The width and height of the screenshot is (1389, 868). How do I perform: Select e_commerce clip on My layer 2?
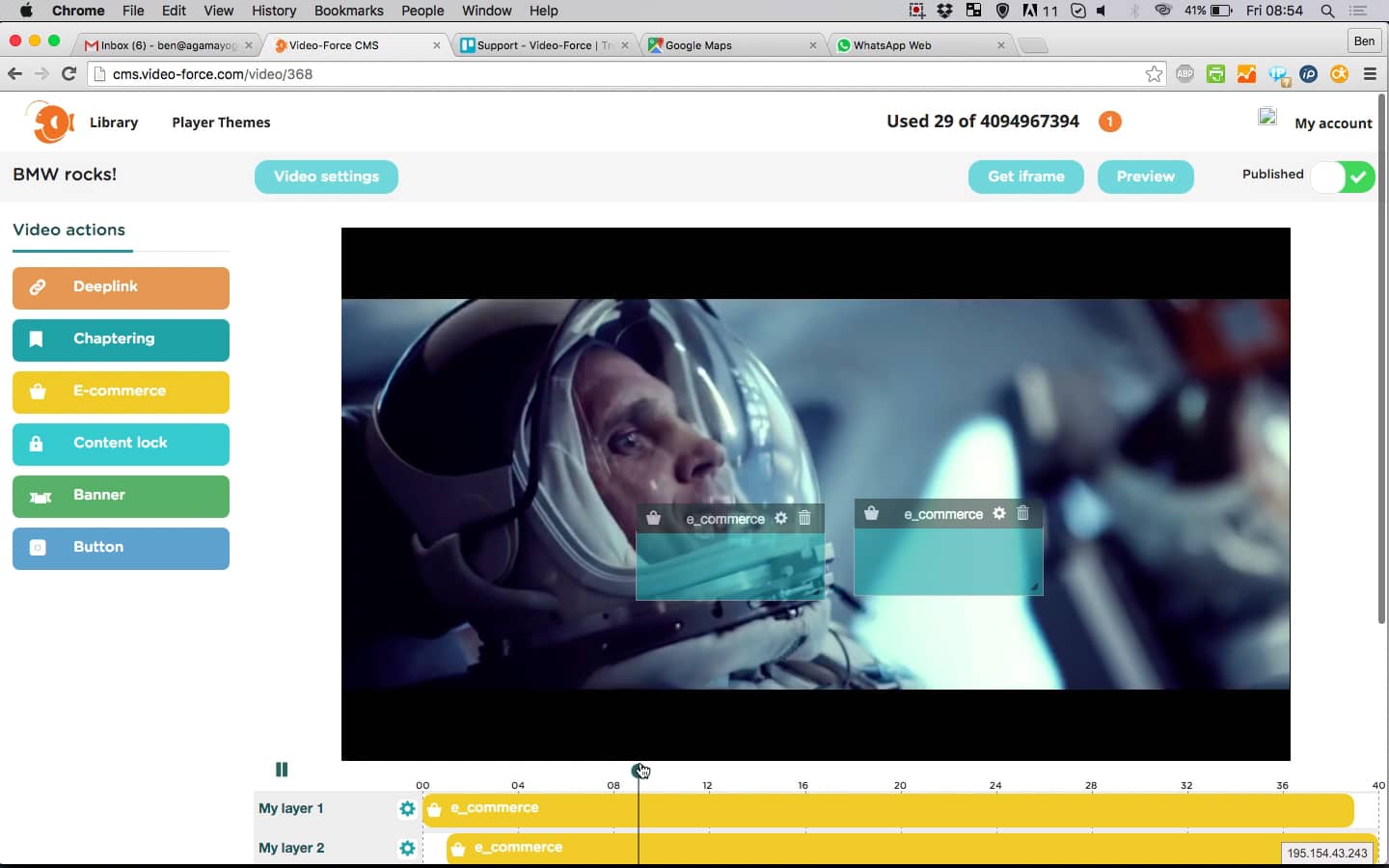point(912,849)
